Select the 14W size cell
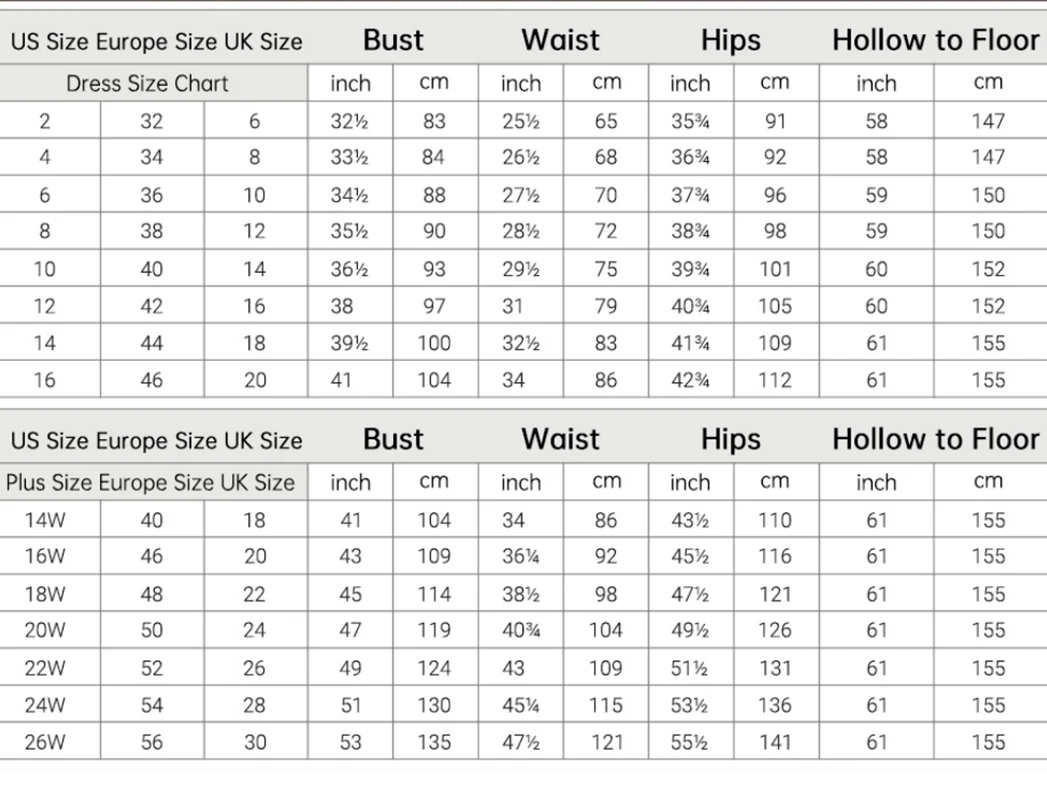This screenshot has width=1047, height=800. 45,520
